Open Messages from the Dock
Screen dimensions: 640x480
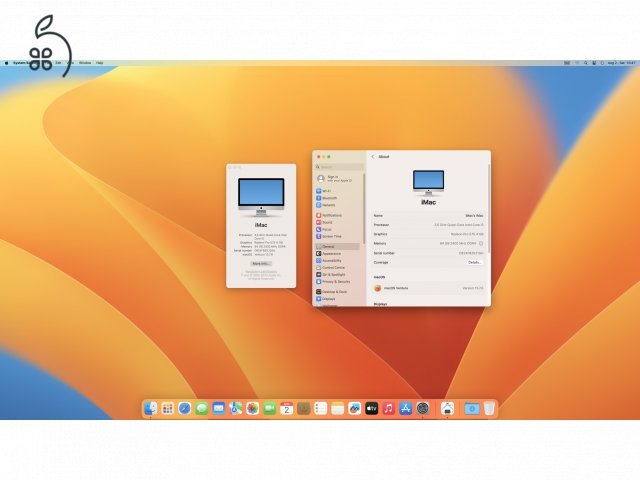pyautogui.click(x=202, y=408)
